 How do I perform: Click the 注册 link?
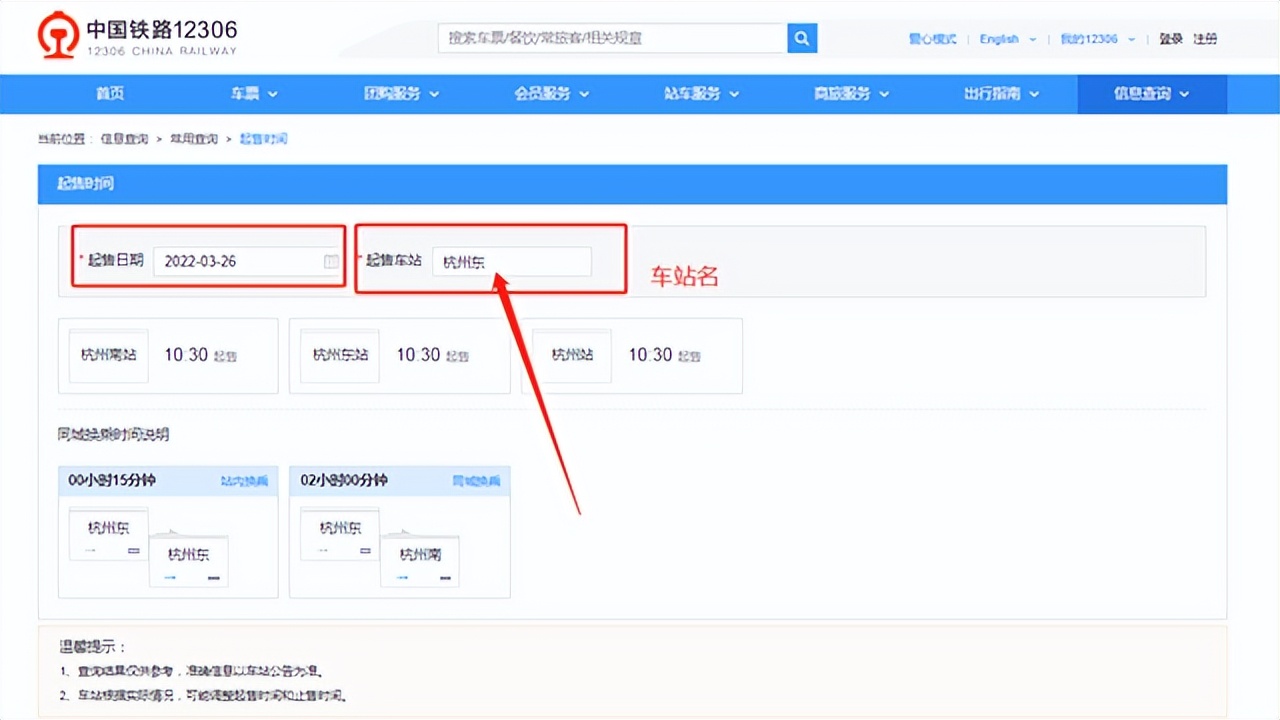coord(1206,39)
